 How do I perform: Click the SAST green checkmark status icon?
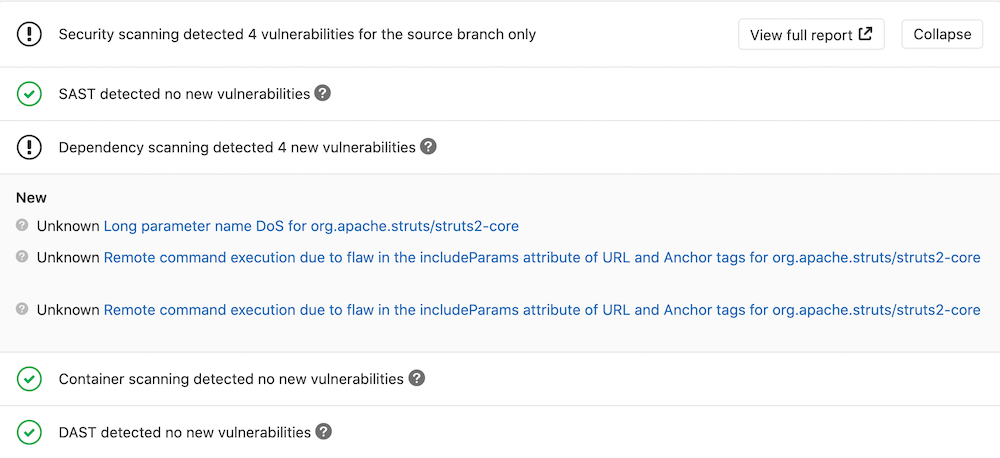point(30,94)
